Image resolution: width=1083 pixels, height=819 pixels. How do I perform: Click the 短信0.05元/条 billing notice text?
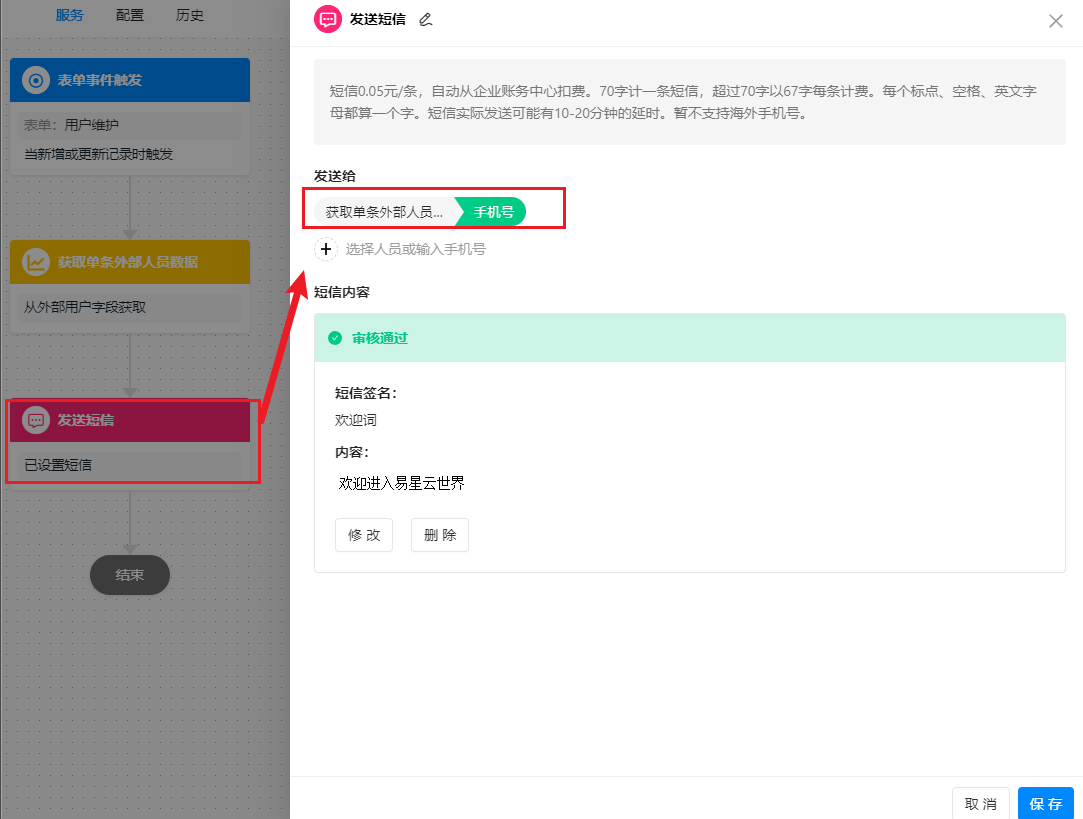(683, 102)
